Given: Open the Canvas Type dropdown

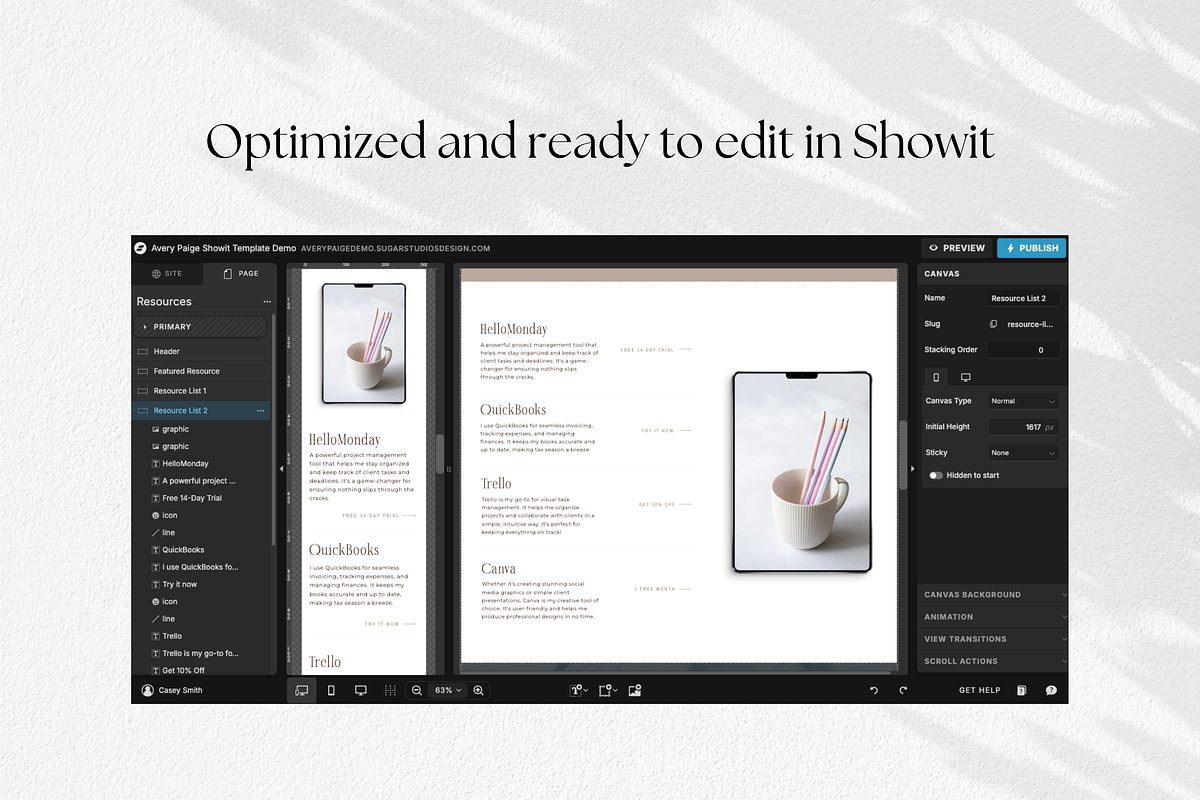Looking at the screenshot, I should point(1023,401).
